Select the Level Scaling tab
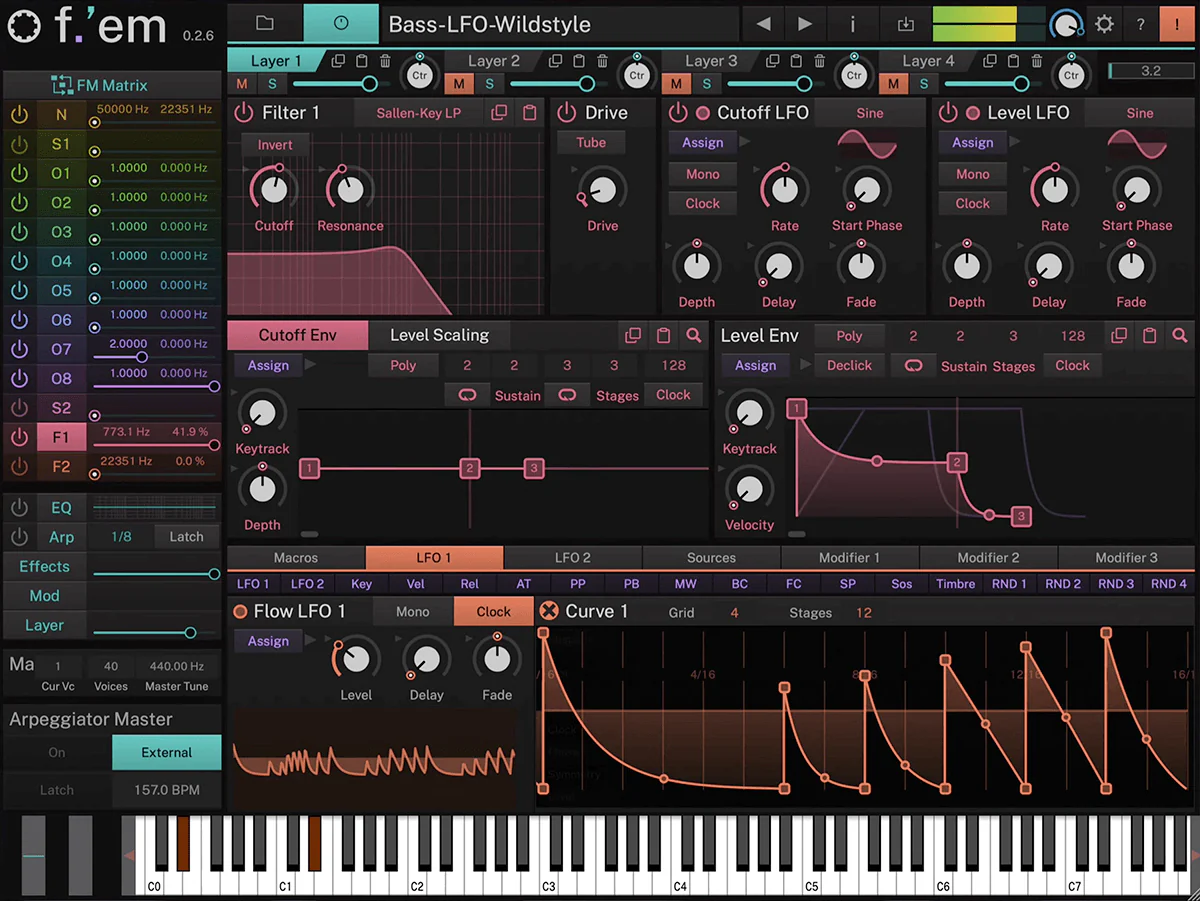 [x=439, y=336]
